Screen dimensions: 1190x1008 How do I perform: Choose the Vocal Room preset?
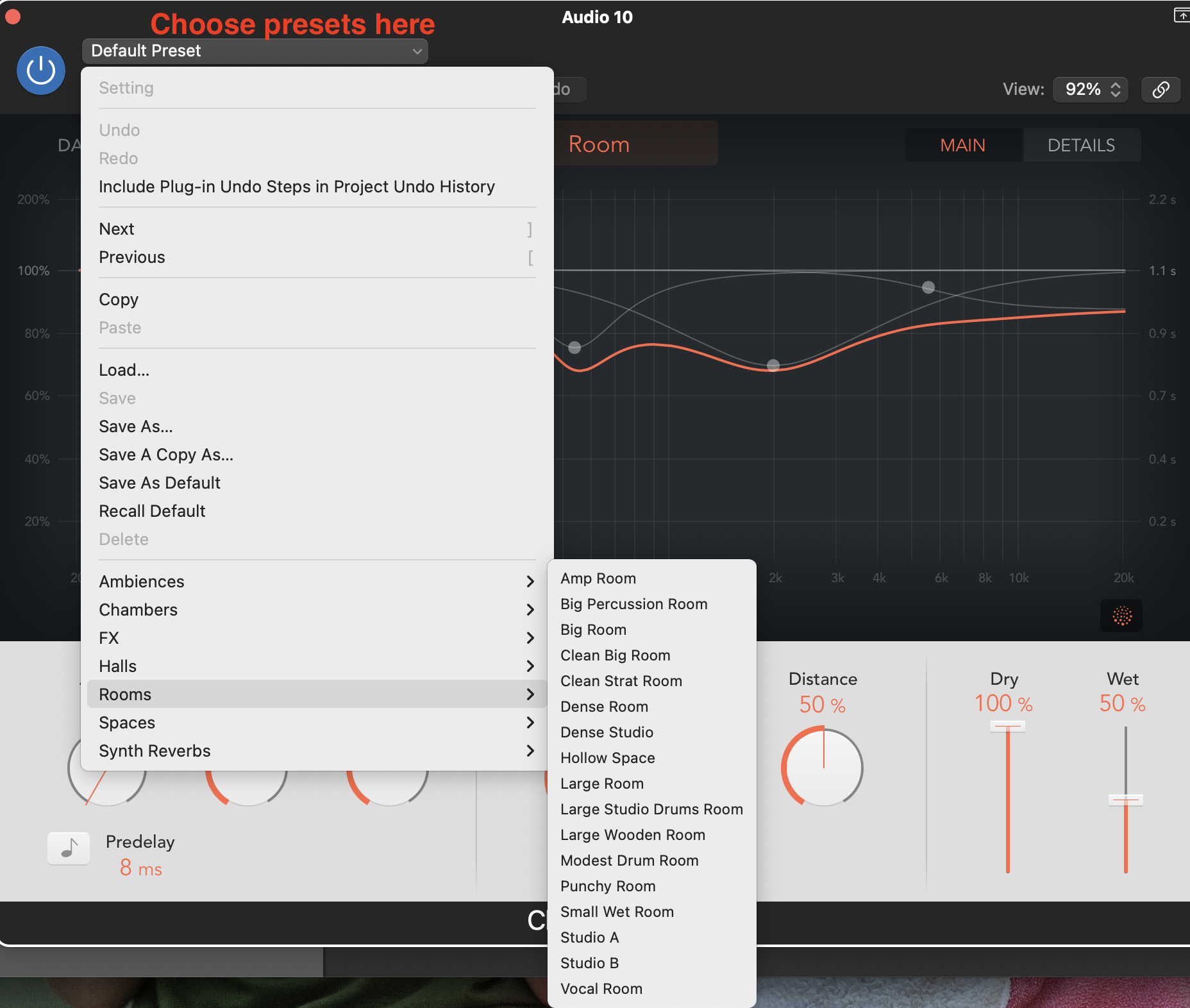point(601,989)
